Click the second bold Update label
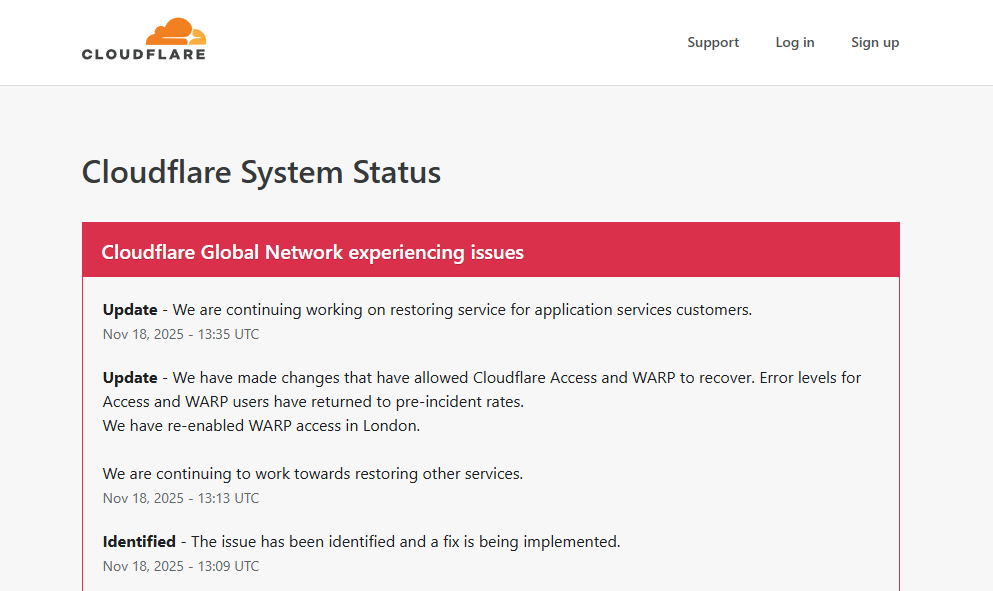Screen dimensions: 993x591 130,378
